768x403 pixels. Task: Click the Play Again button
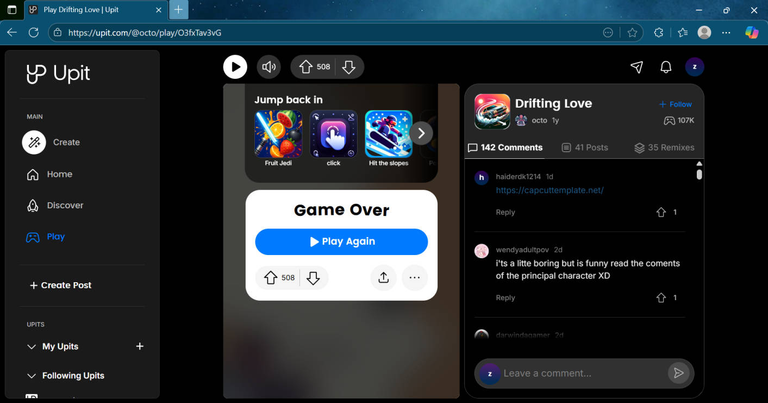coord(341,241)
